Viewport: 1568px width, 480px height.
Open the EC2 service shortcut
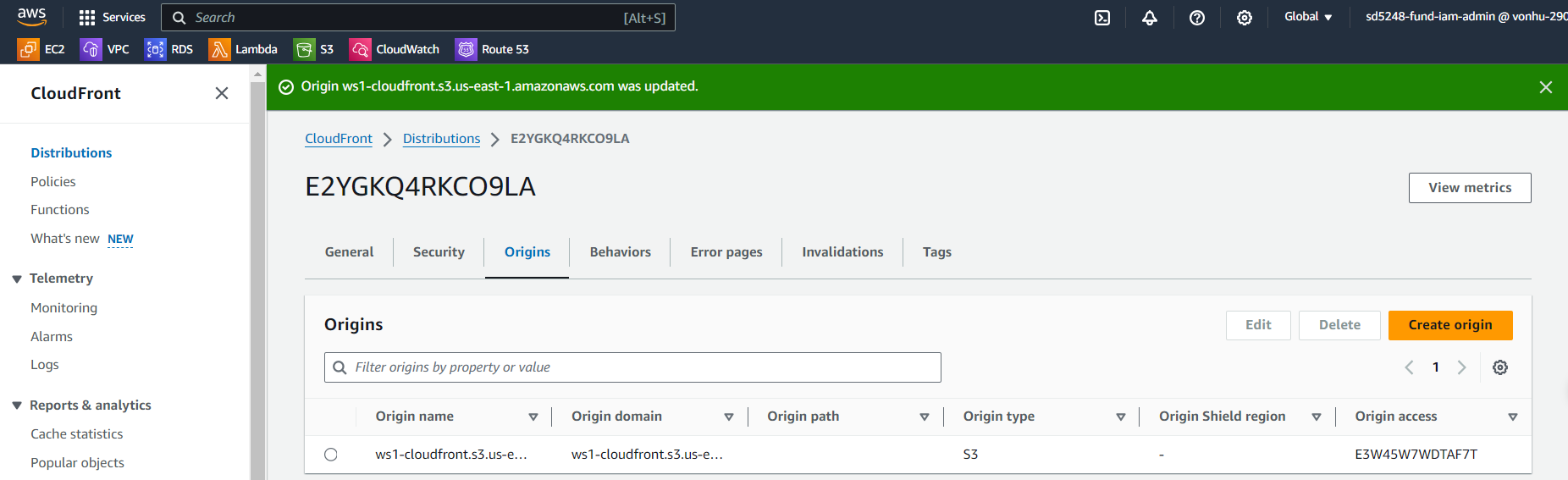point(41,49)
